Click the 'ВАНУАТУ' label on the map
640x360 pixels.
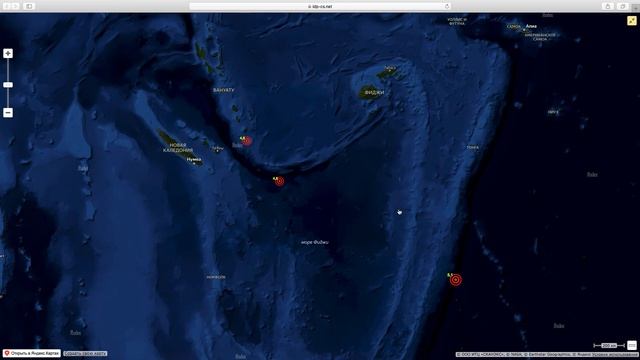[224, 90]
